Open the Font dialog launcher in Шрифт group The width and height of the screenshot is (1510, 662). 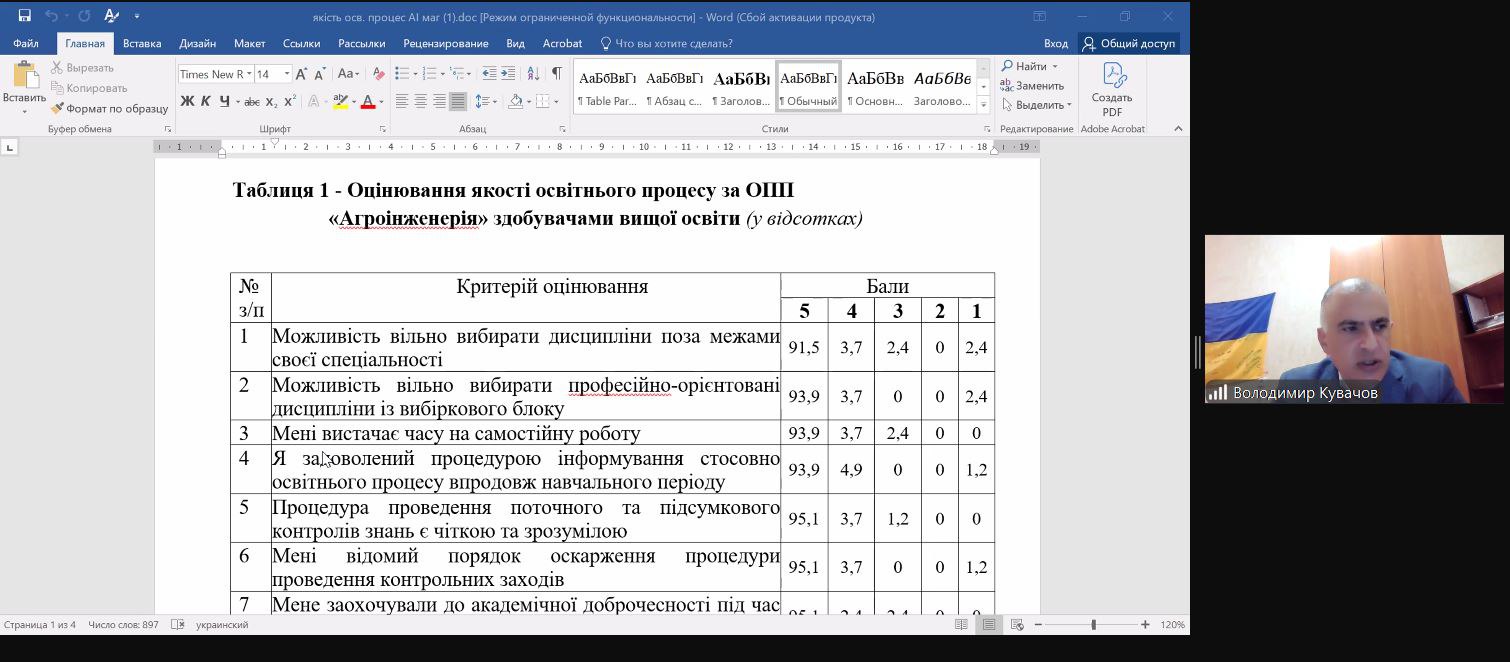pos(383,129)
